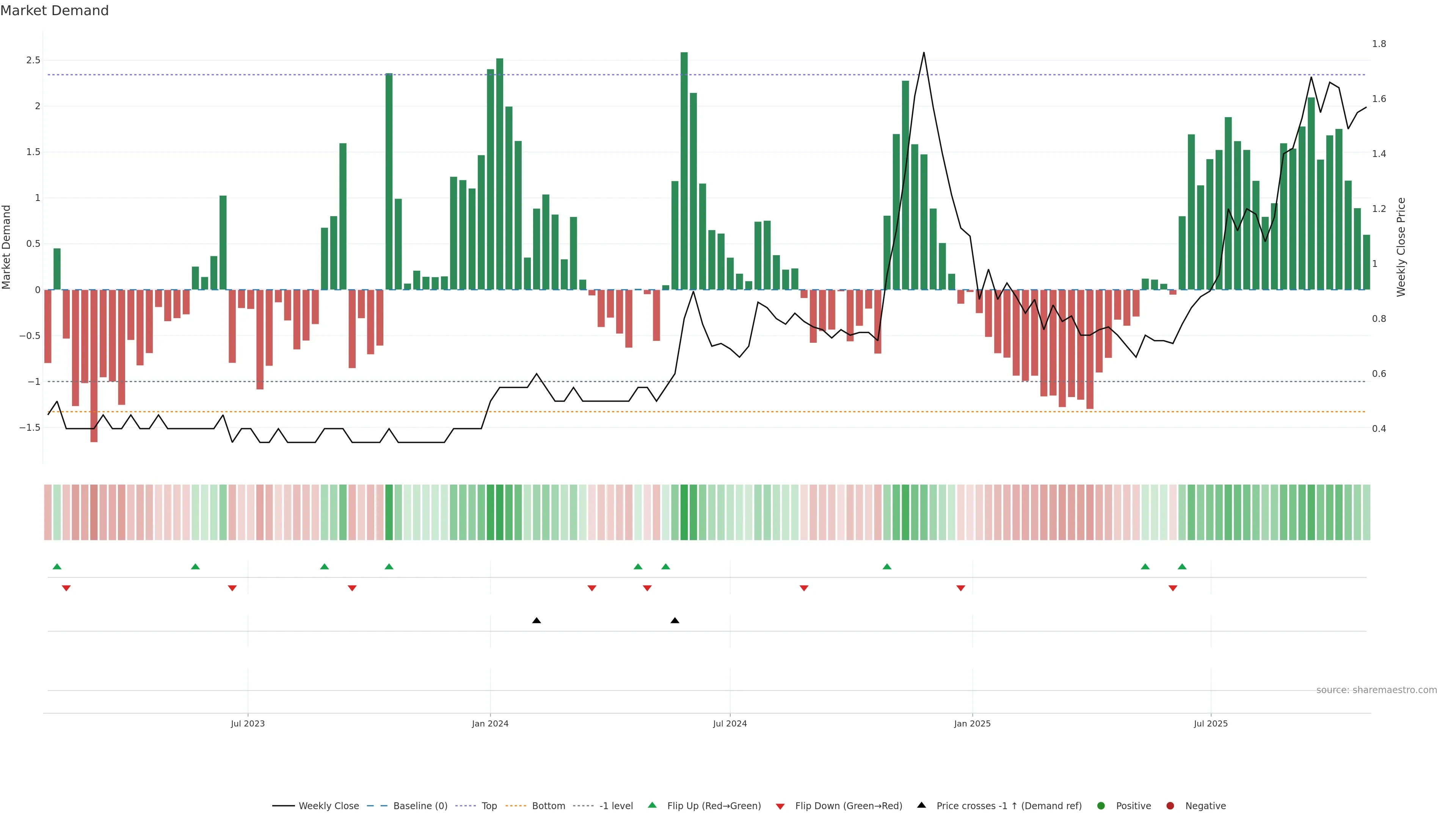Click the rightmost black price-cross triangle marker
1456x819 pixels.
point(675,621)
